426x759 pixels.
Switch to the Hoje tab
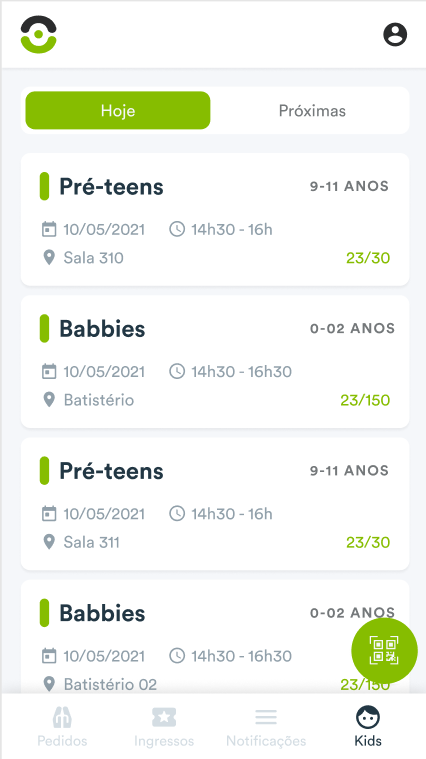pos(118,110)
